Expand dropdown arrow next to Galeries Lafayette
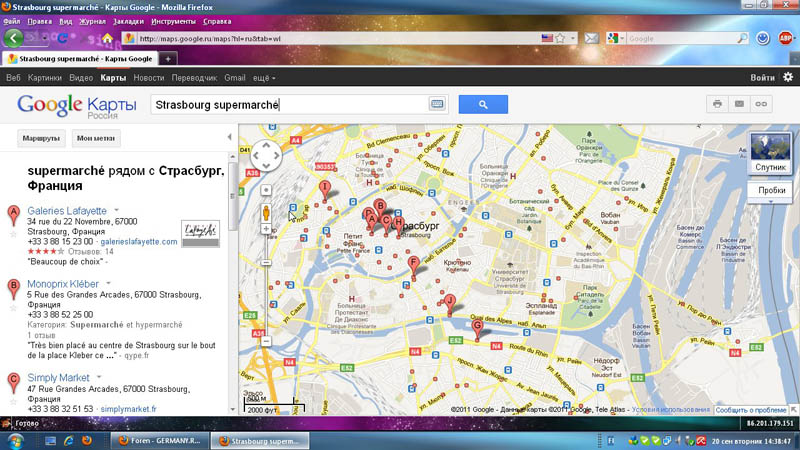 (117, 211)
